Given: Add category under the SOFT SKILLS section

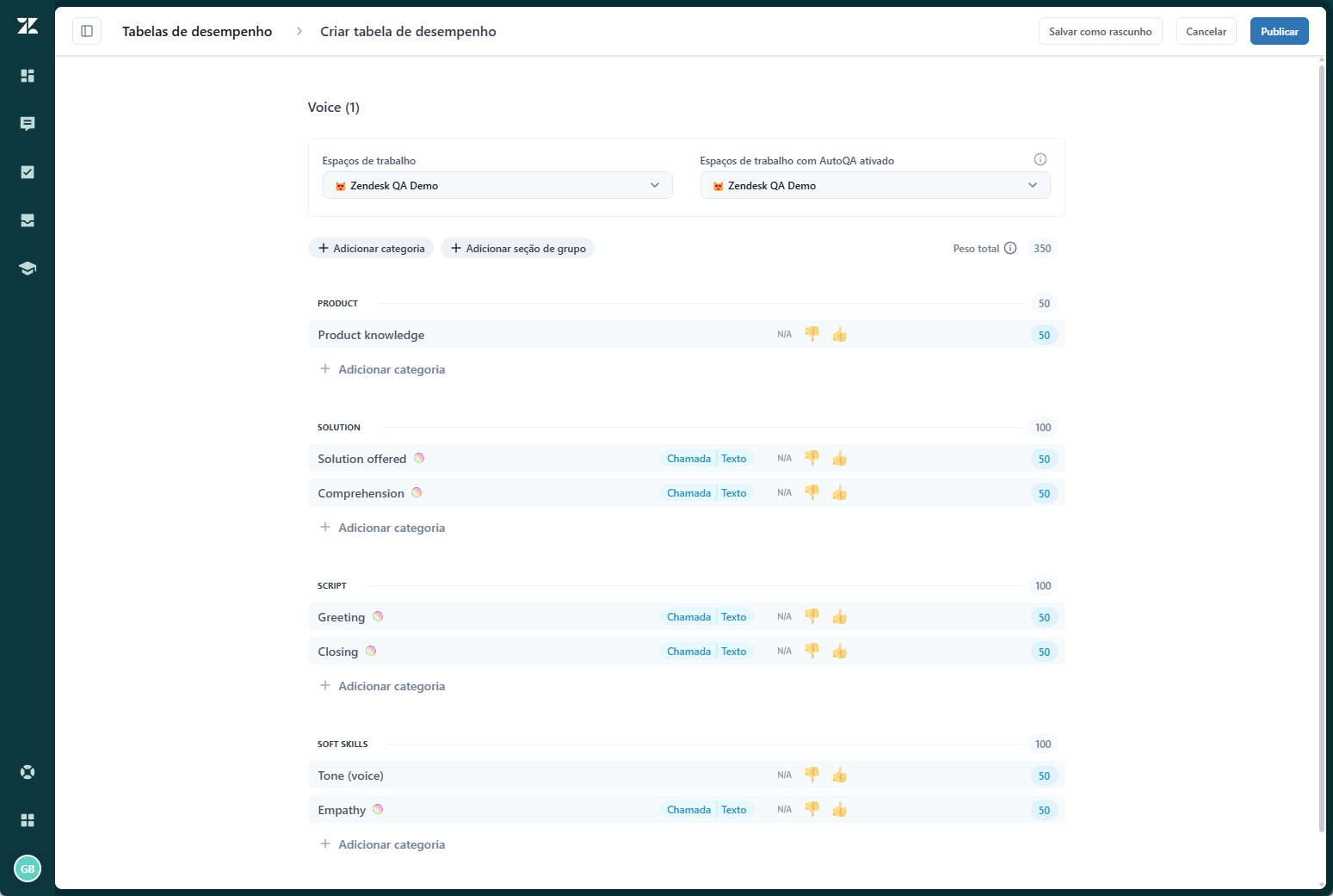Looking at the screenshot, I should pos(382,844).
